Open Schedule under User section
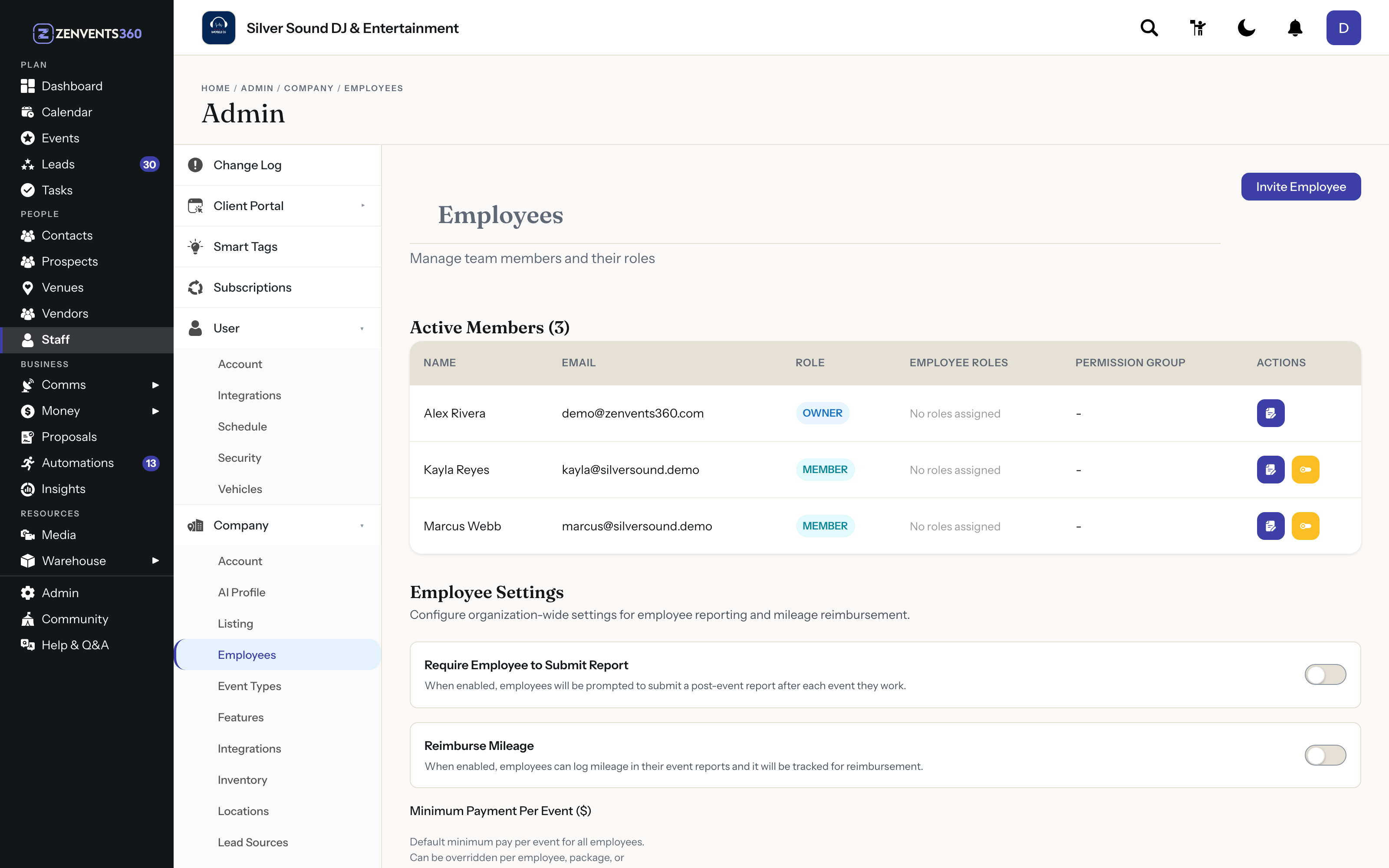Viewport: 1389px width, 868px height. click(x=277, y=427)
